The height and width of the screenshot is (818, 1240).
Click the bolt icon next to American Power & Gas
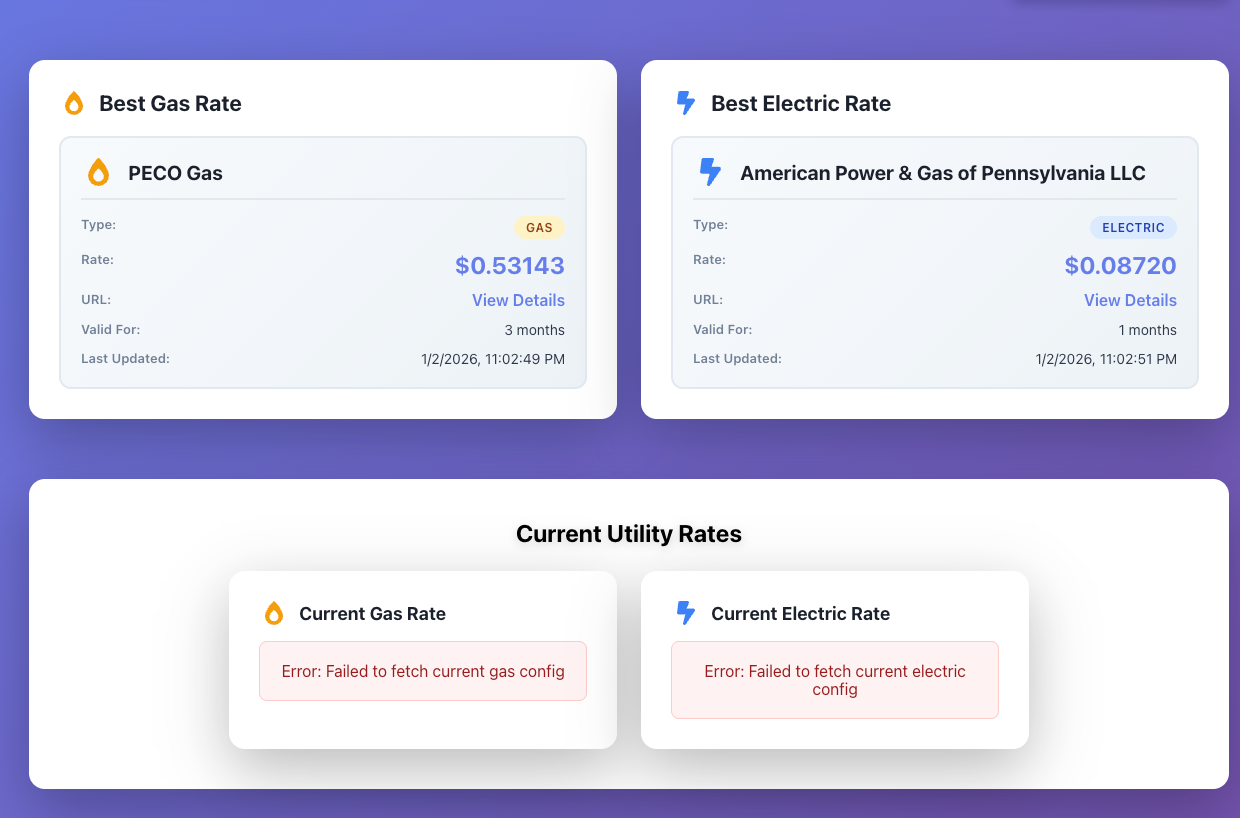(710, 173)
